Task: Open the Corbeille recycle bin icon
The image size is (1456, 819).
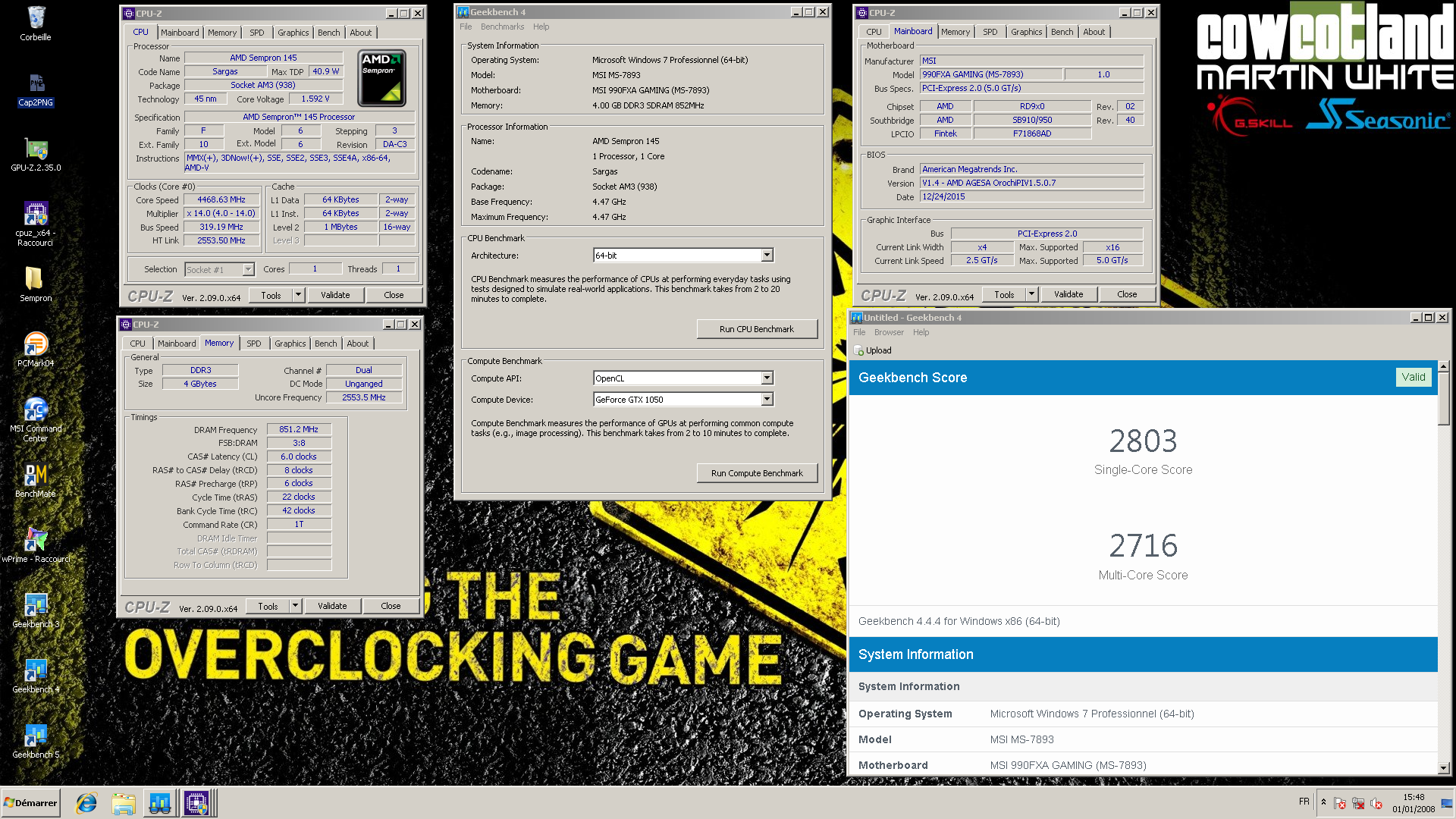Action: (36, 23)
